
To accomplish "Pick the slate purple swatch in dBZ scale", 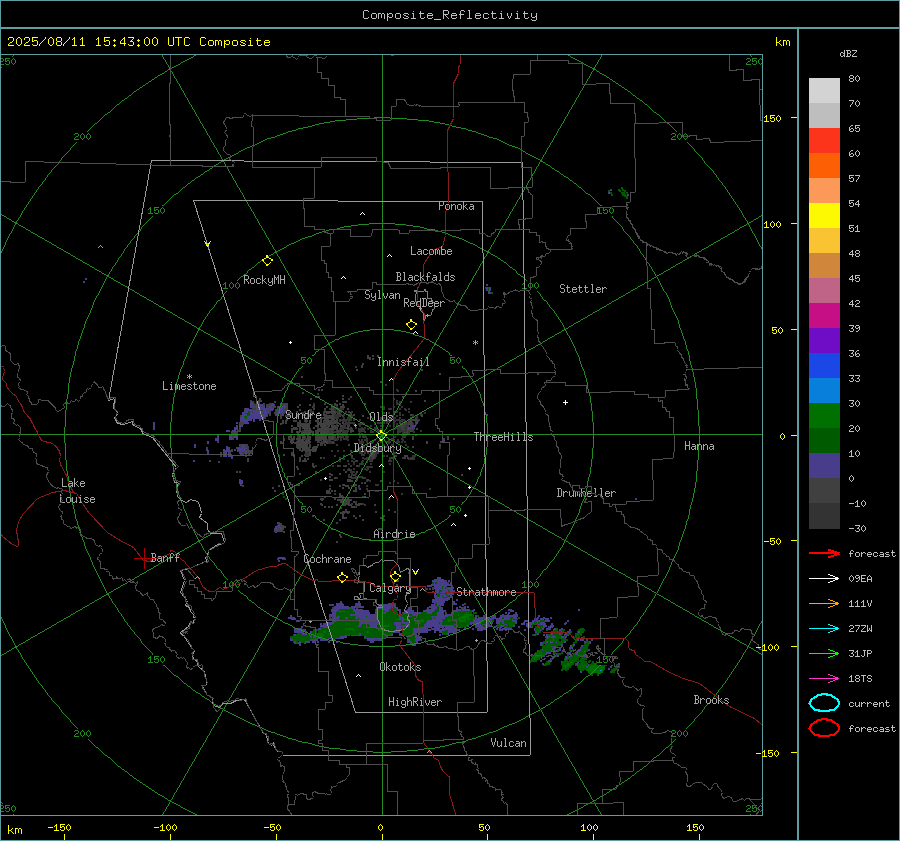I will (824, 465).
